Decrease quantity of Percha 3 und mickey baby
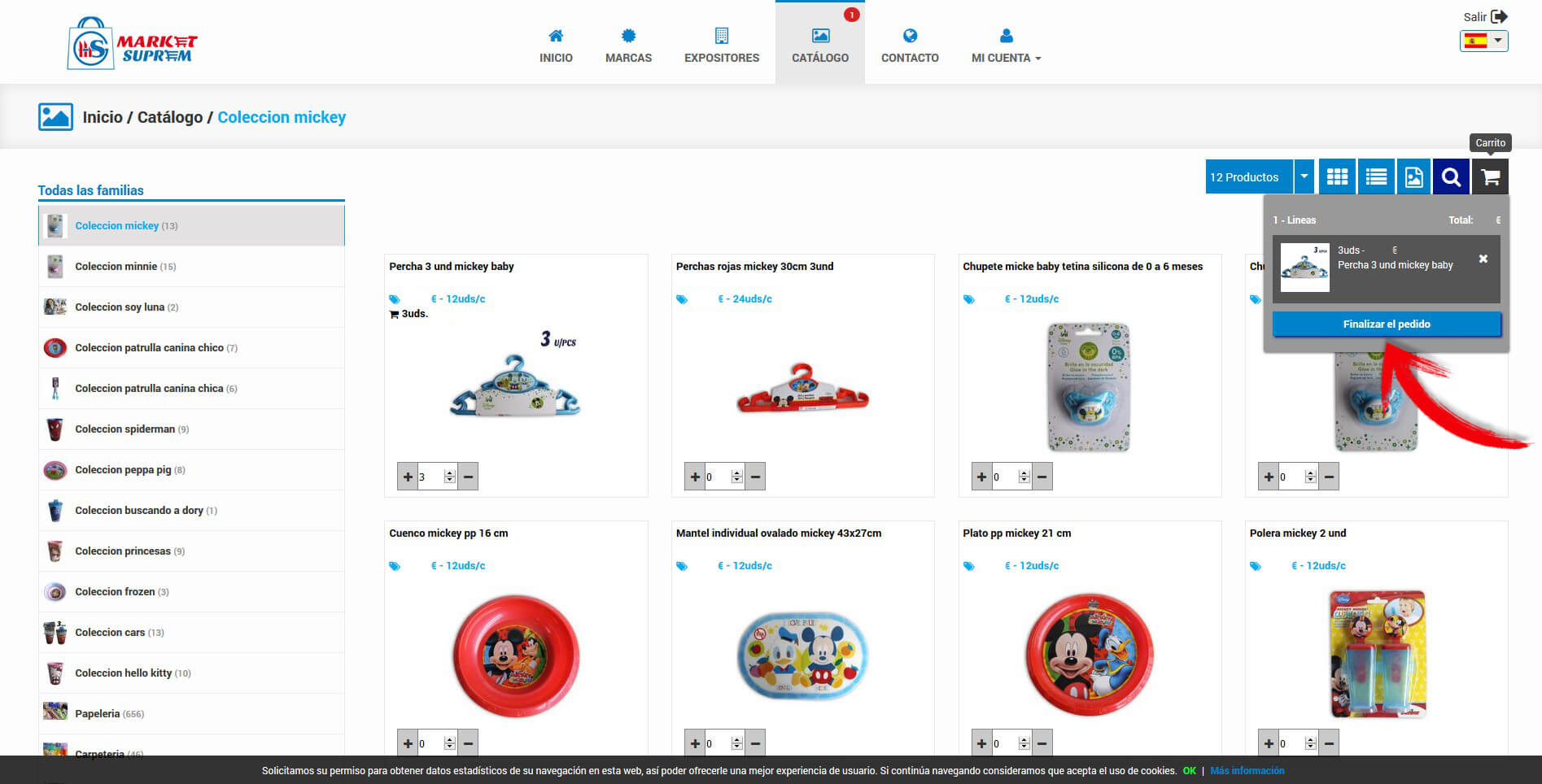Viewport: 1542px width, 784px height. click(468, 477)
